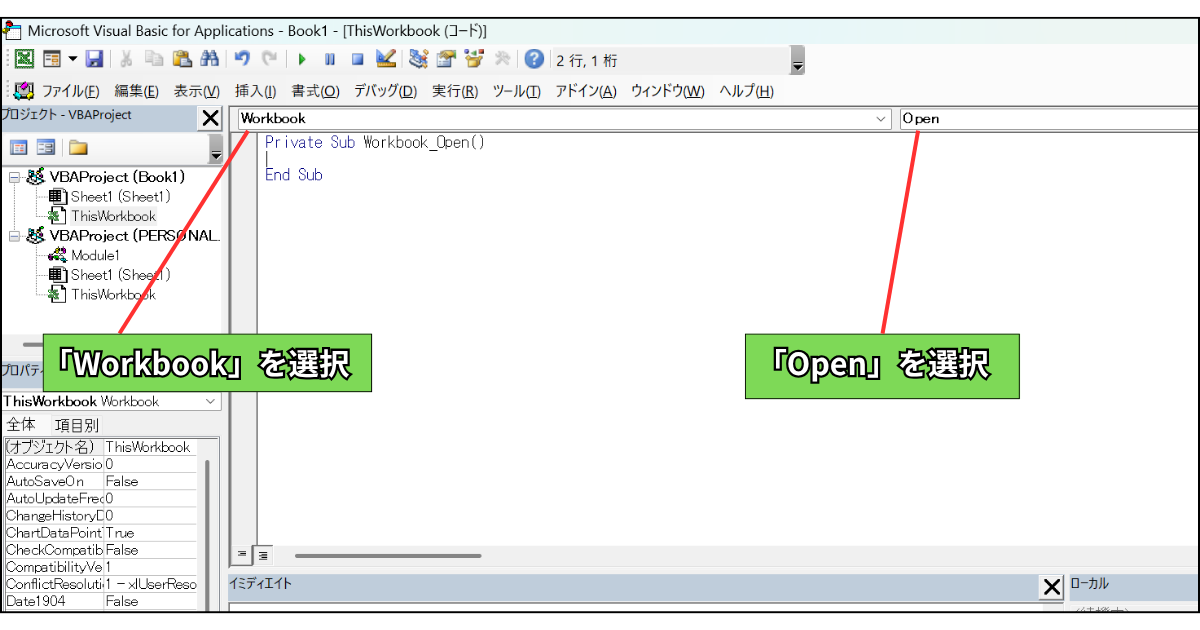The image size is (1200, 630).
Task: Click the Break pause icon
Action: coord(330,59)
